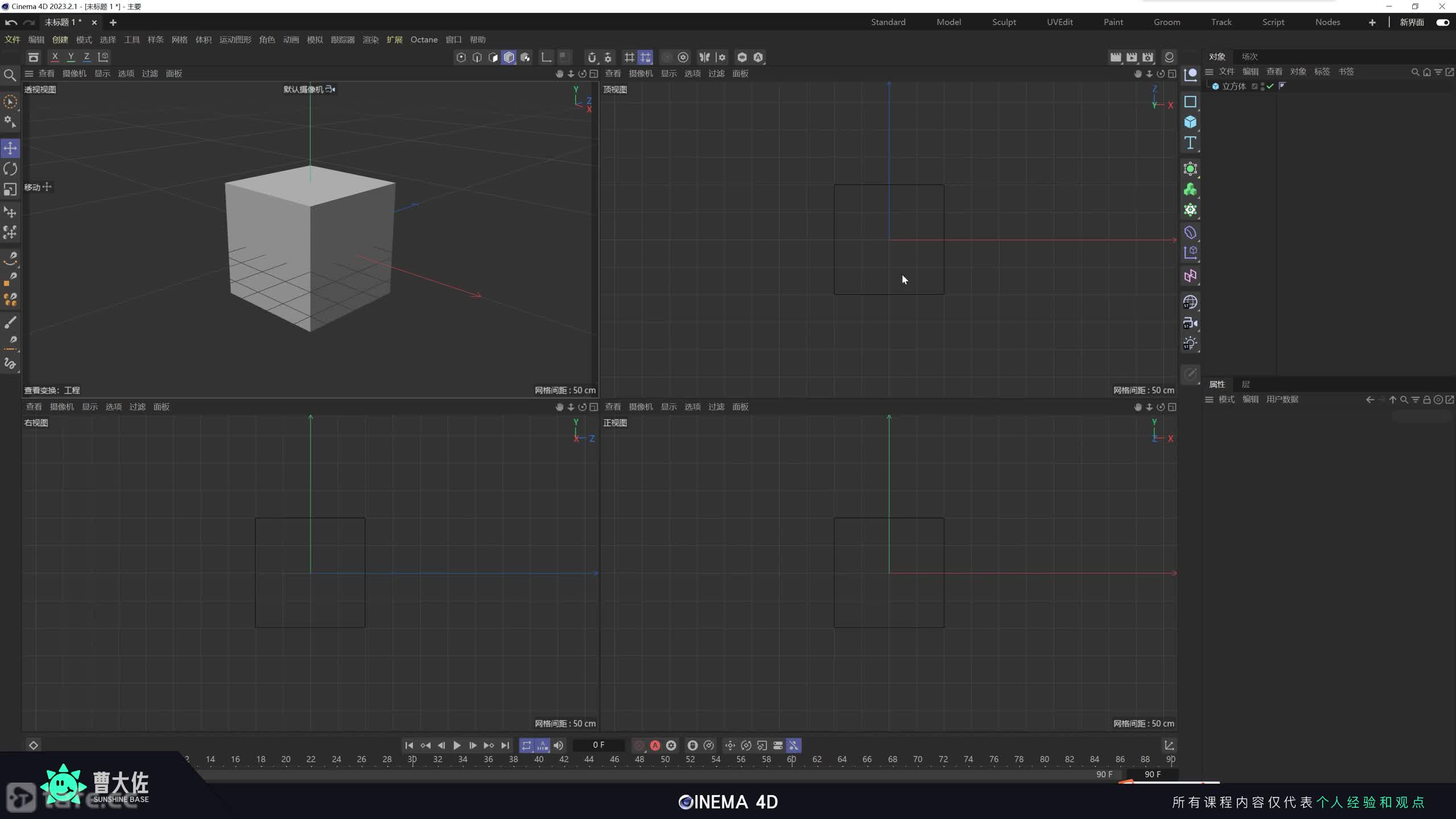Open the Octane menu
Image resolution: width=1456 pixels, height=819 pixels.
pos(424,40)
